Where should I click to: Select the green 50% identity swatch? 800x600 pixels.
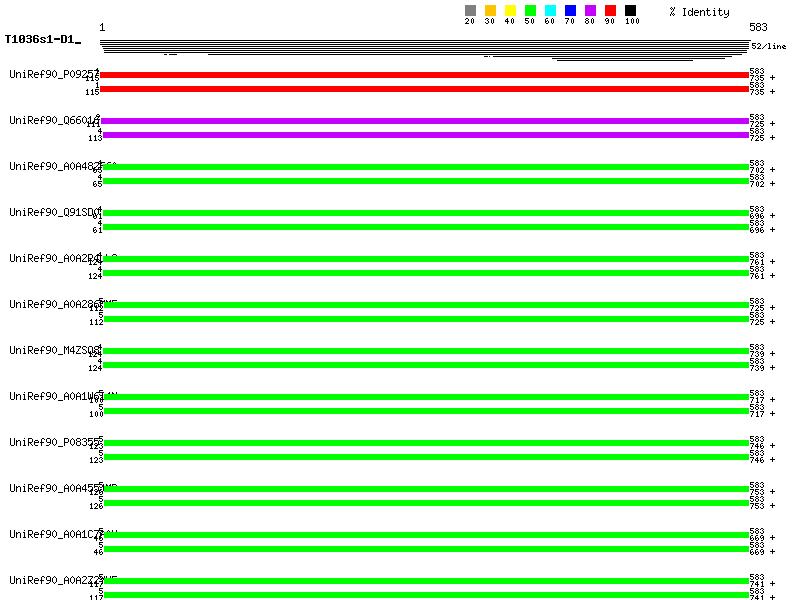[530, 11]
